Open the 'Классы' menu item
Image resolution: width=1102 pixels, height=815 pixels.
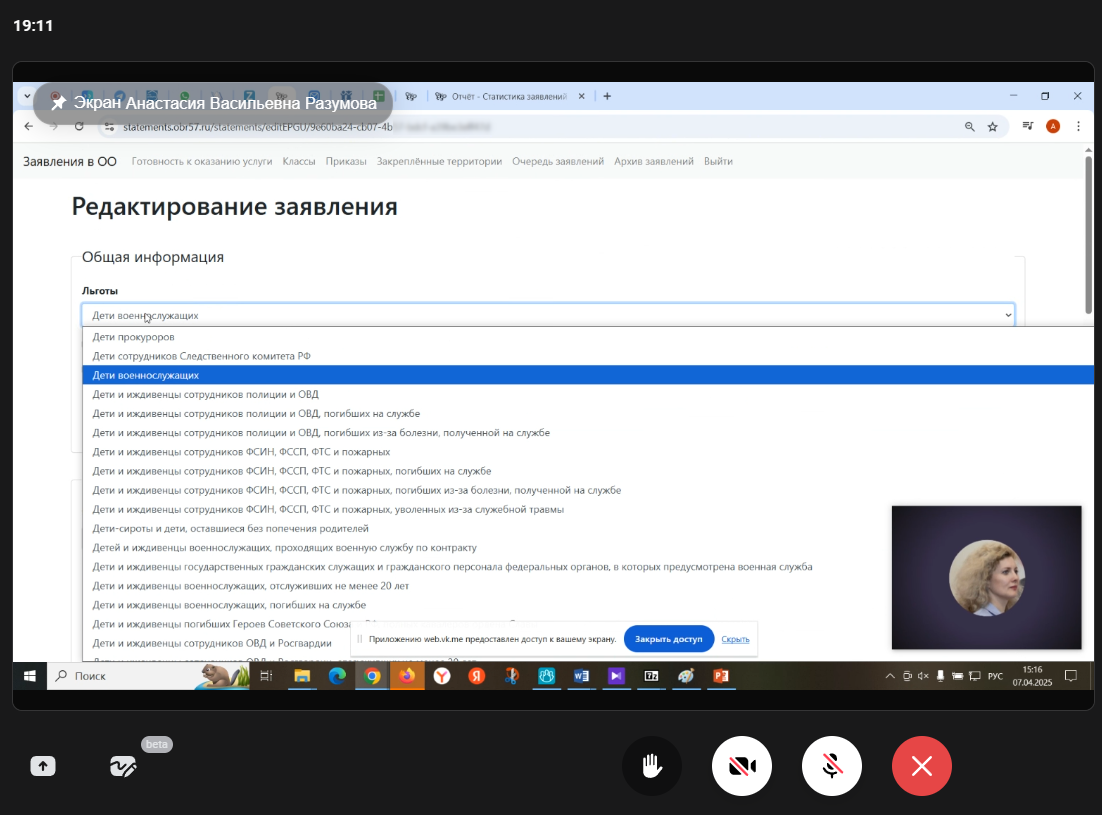299,161
